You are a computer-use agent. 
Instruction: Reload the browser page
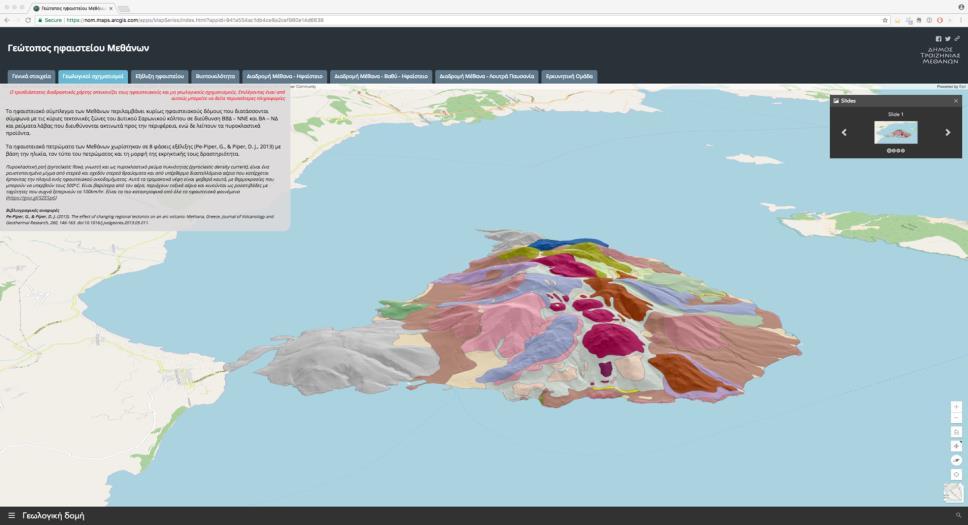[28, 20]
